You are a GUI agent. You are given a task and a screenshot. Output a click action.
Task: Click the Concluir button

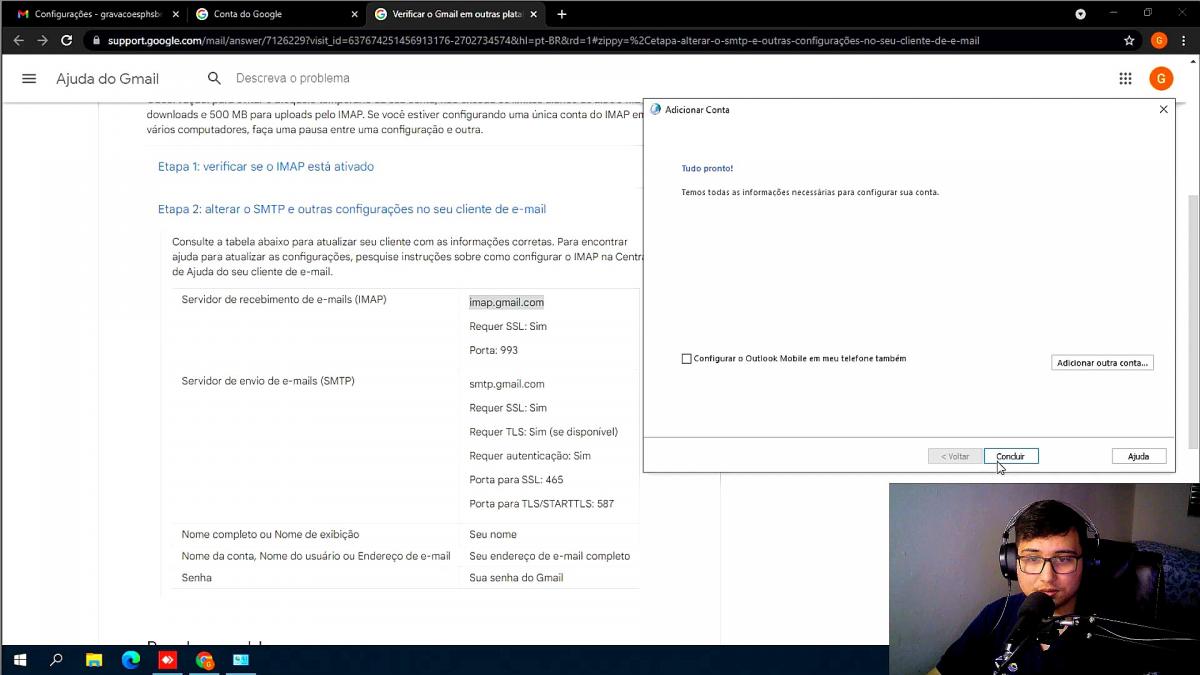pyautogui.click(x=1011, y=456)
